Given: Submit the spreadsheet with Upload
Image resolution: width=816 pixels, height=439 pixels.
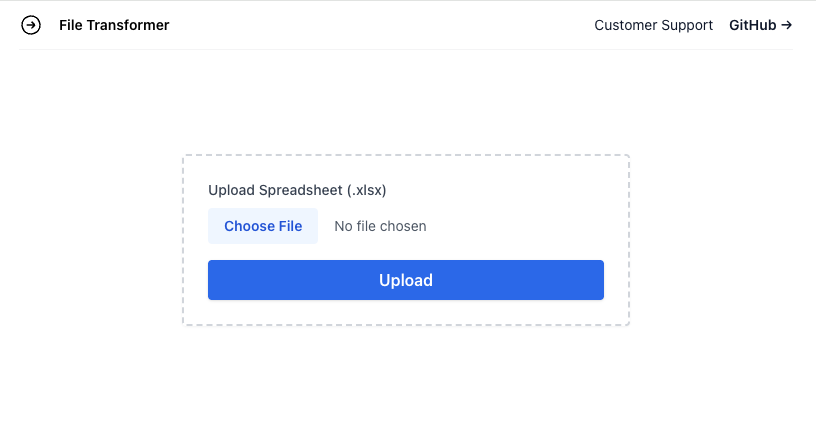Looking at the screenshot, I should pos(406,280).
